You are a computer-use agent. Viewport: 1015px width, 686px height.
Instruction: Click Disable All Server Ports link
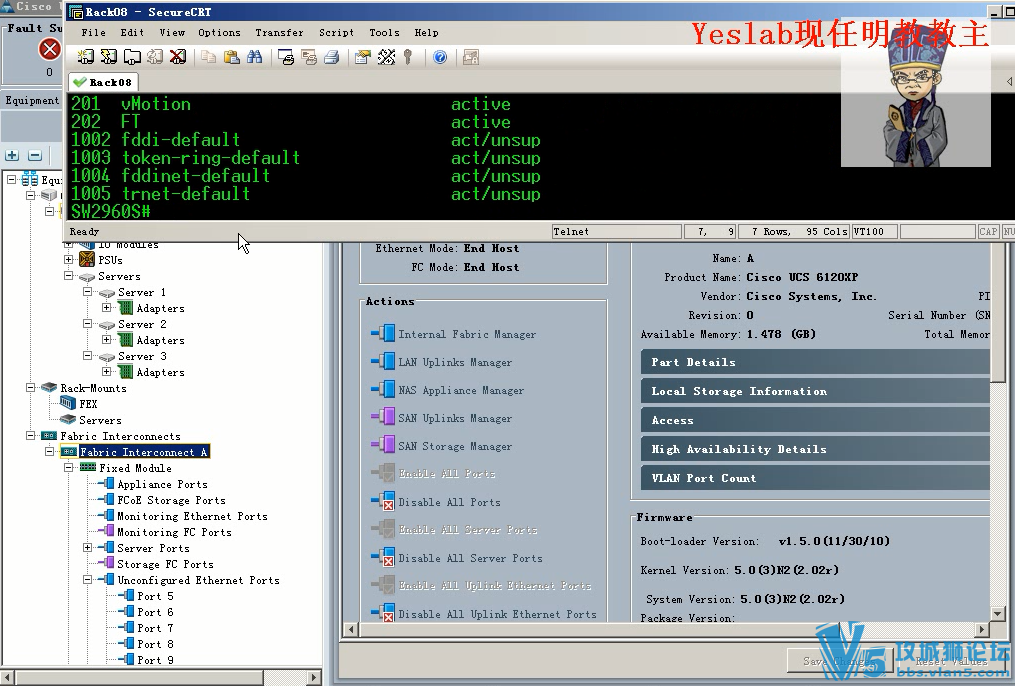pyautogui.click(x=470, y=558)
